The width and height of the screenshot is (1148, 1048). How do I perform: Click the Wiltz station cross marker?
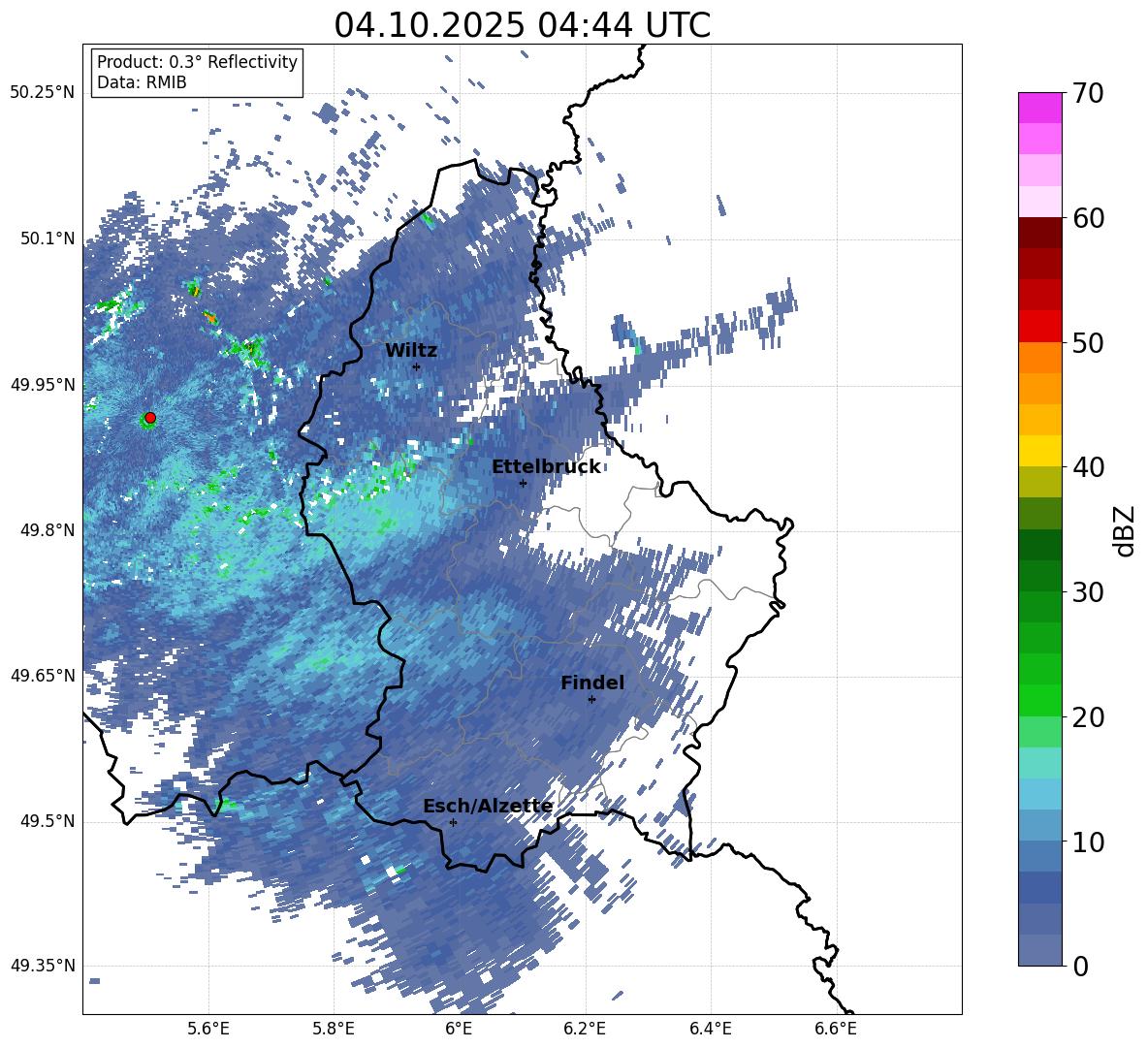tap(416, 366)
